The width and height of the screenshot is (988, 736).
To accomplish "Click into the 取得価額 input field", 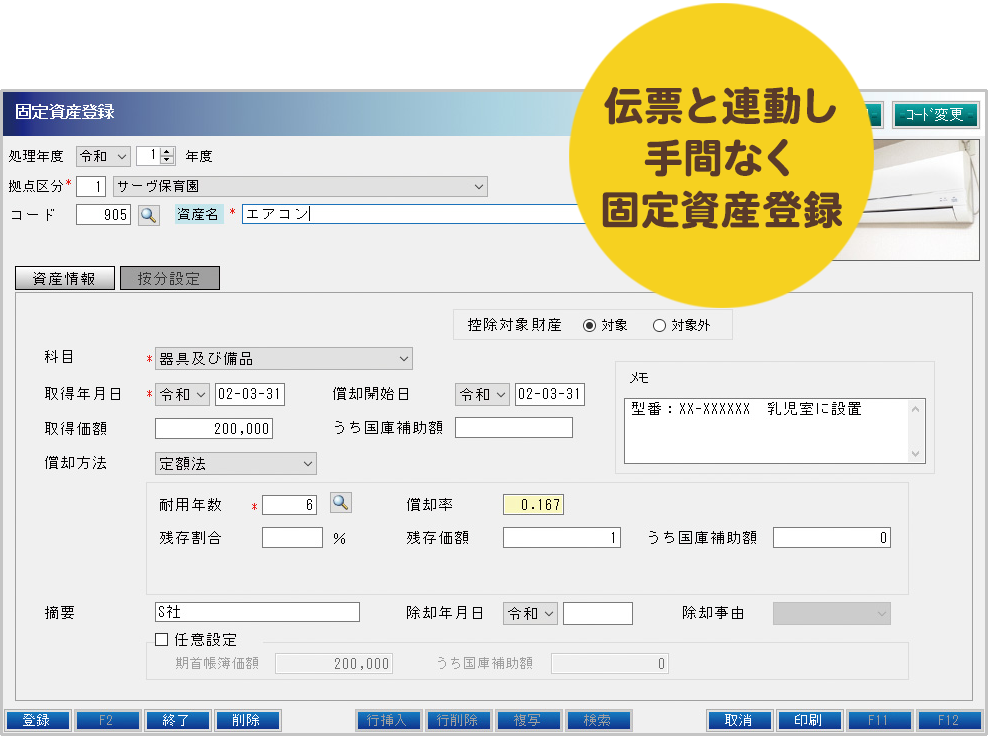I will 214,428.
